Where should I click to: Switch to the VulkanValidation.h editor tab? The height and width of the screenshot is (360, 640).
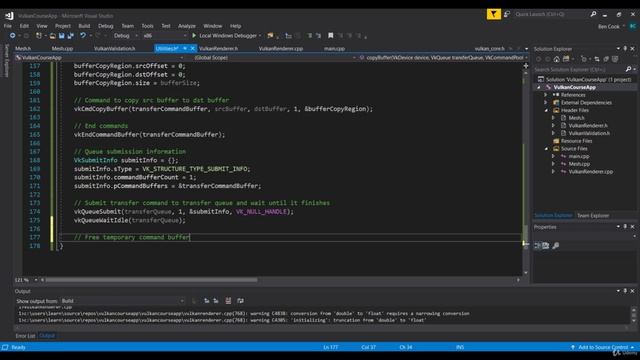(x=114, y=49)
